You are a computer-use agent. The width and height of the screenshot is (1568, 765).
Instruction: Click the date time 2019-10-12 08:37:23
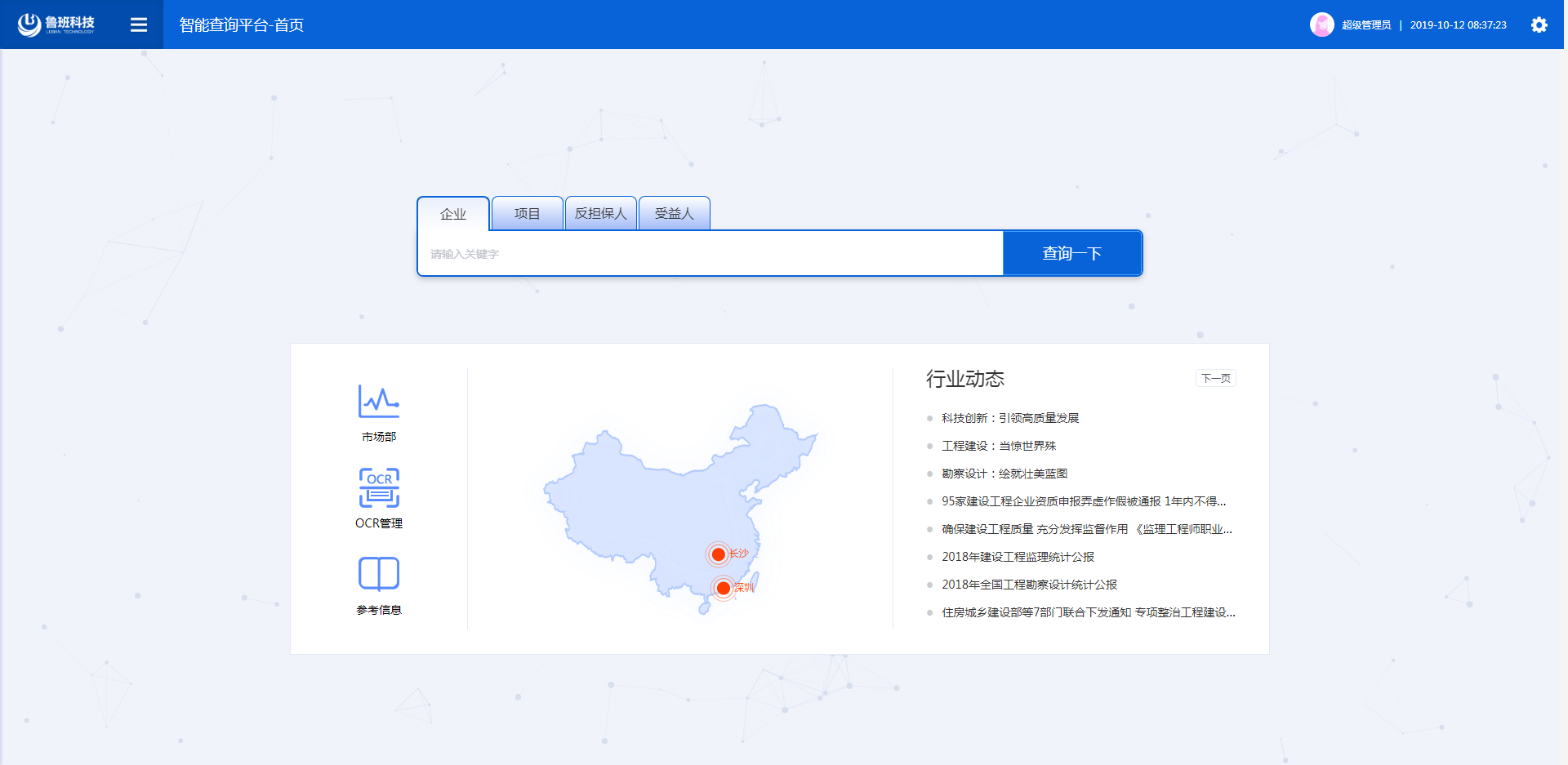[x=1459, y=25]
